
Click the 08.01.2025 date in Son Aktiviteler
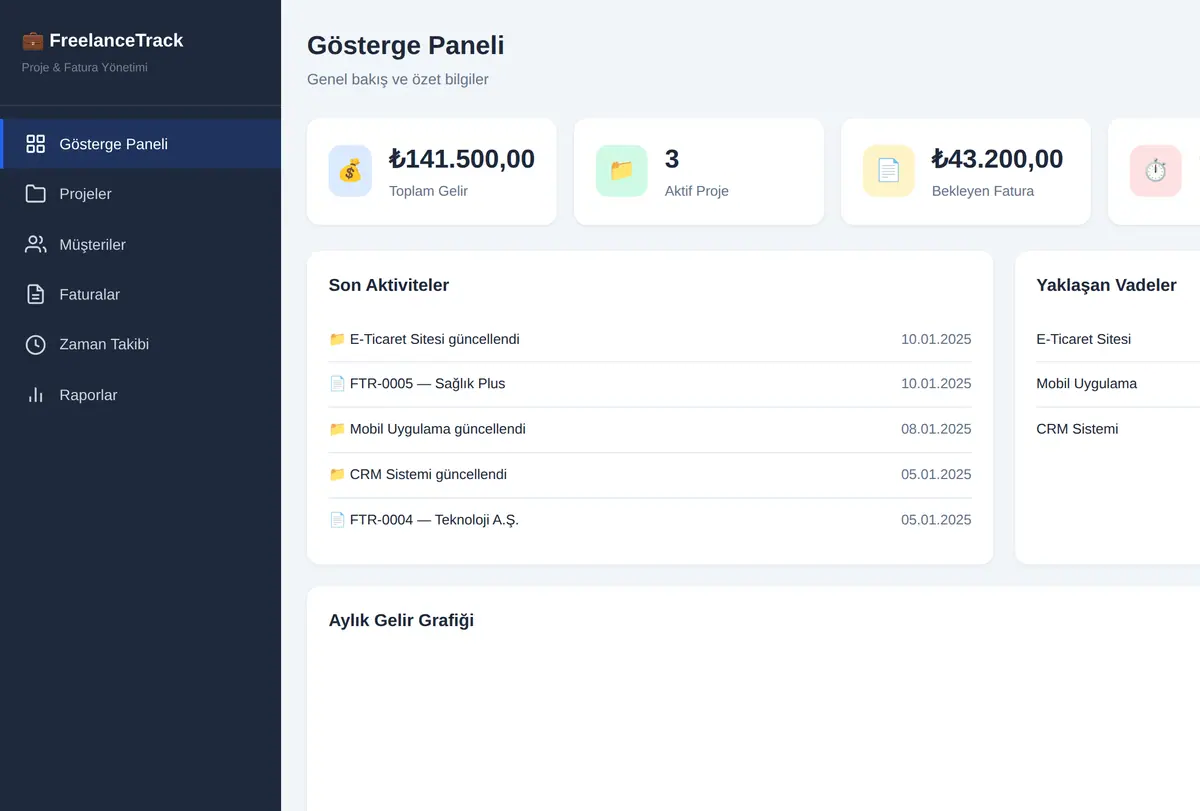coord(936,429)
